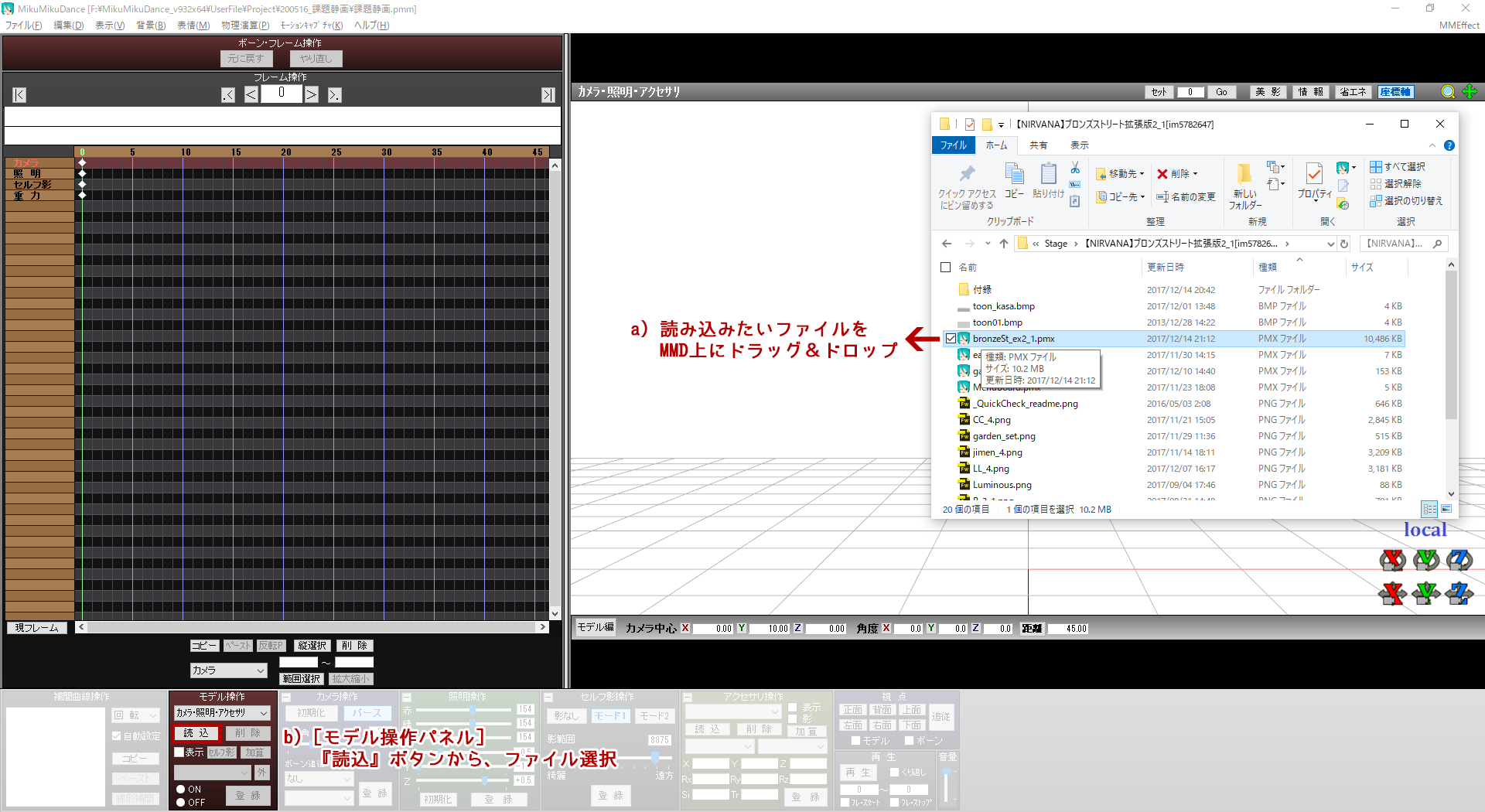The width and height of the screenshot is (1485, 812).
Task: Switch to the 表示 tab in Explorer
Action: point(1079,145)
